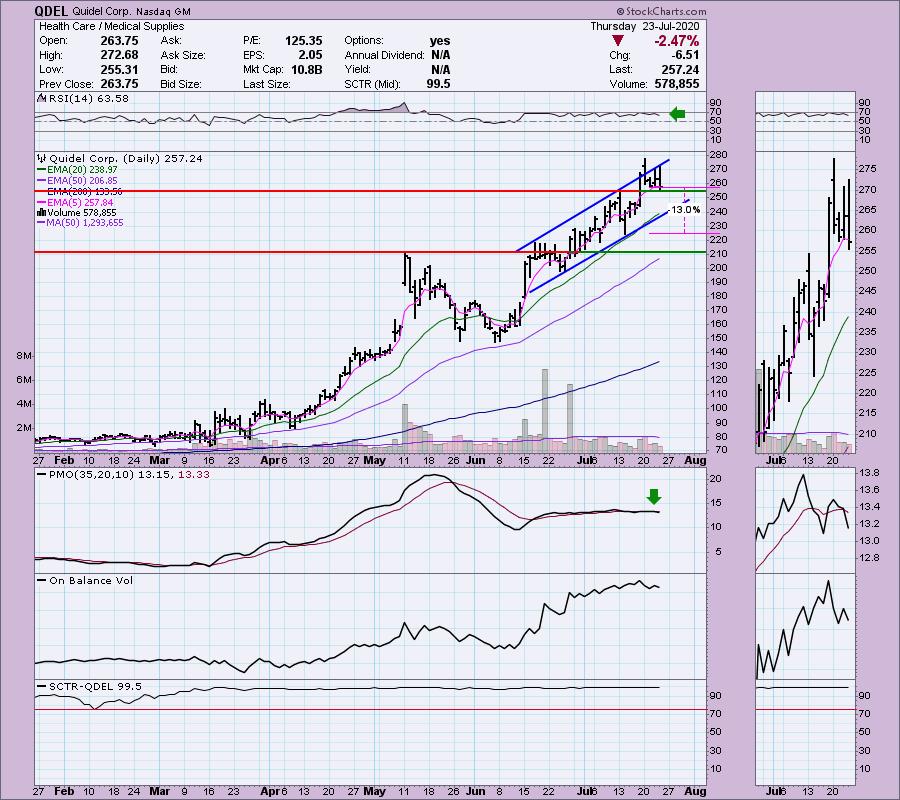Click the SCTR-QDEL 99.5 panel label
This screenshot has height=800, width=900.
pyautogui.click(x=95, y=686)
